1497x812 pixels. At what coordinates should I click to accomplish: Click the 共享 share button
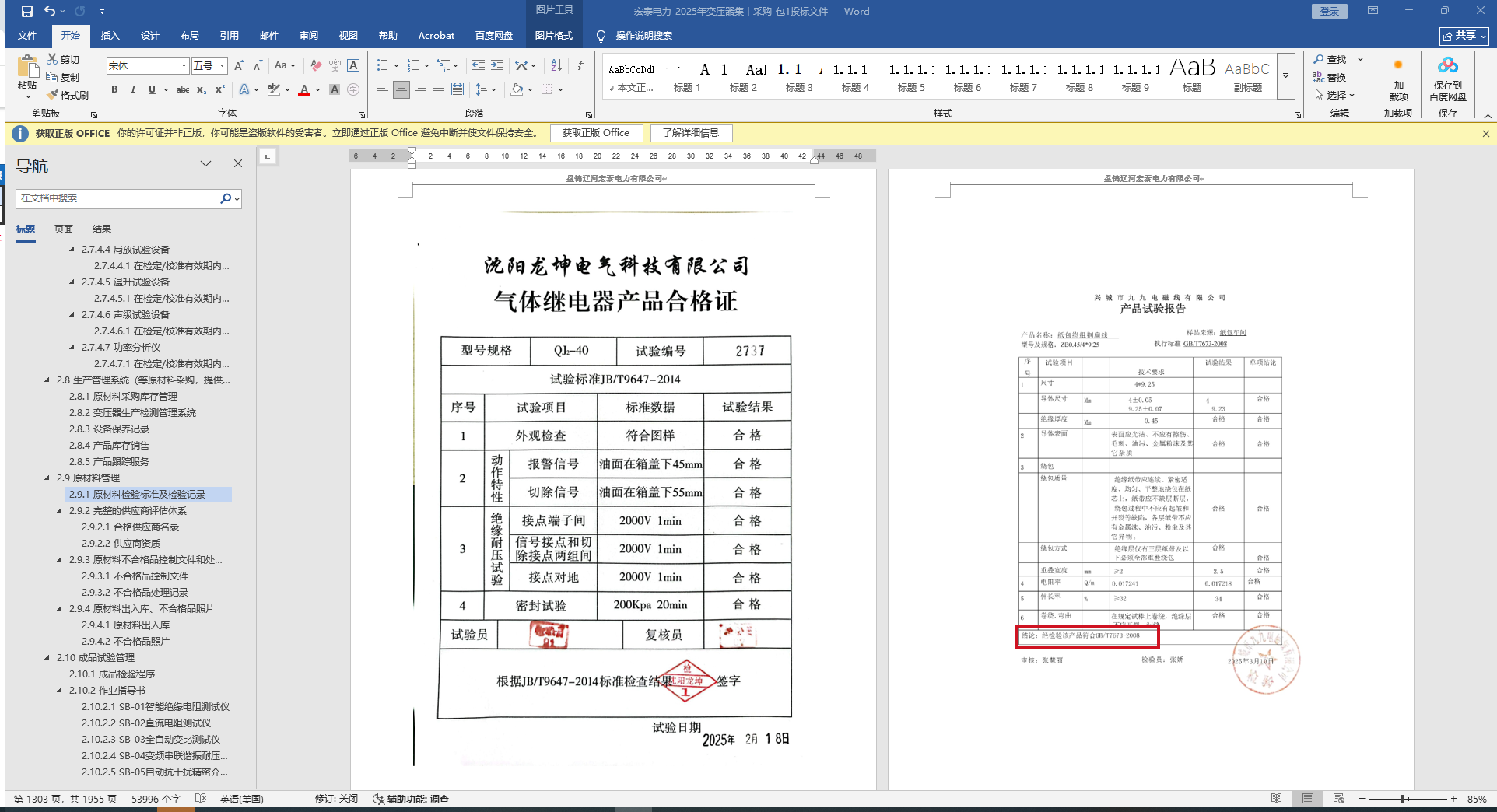(x=1464, y=36)
